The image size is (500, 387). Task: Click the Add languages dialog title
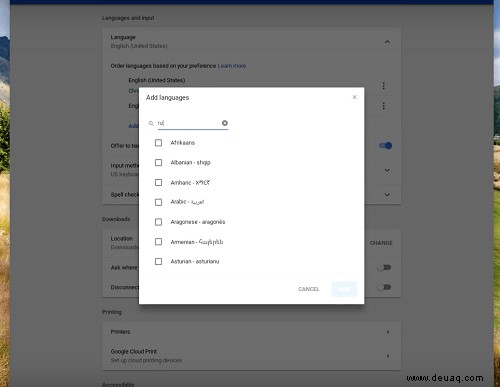(167, 98)
